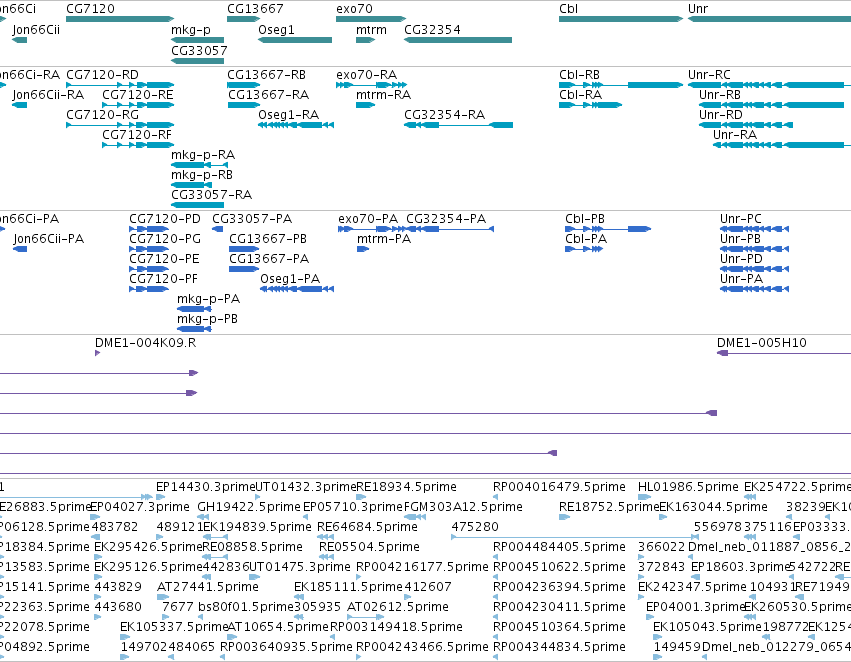Click EST RE18934.5prime
Viewport: 851px width, 662px height.
(361, 497)
